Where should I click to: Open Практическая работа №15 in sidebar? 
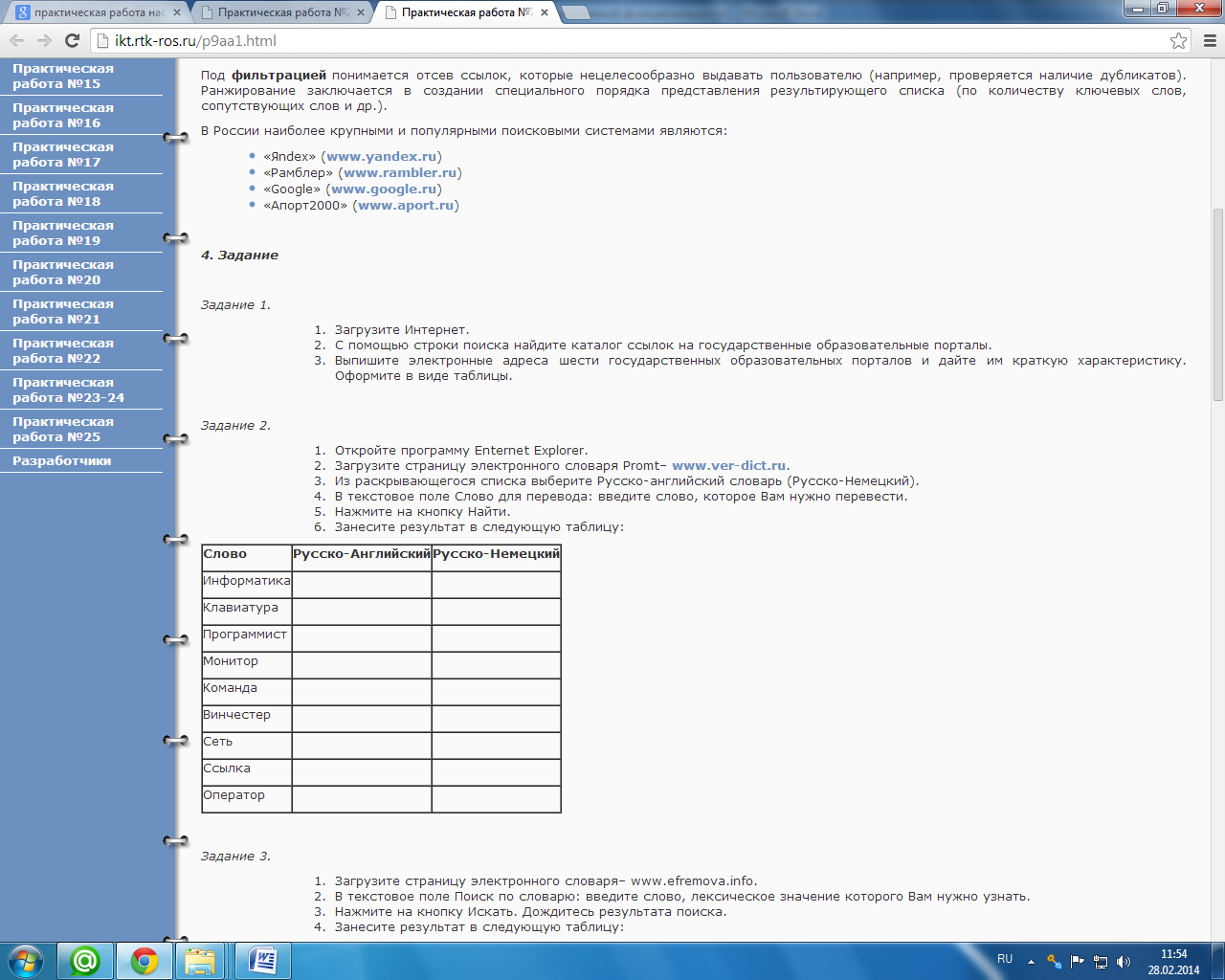[x=63, y=77]
